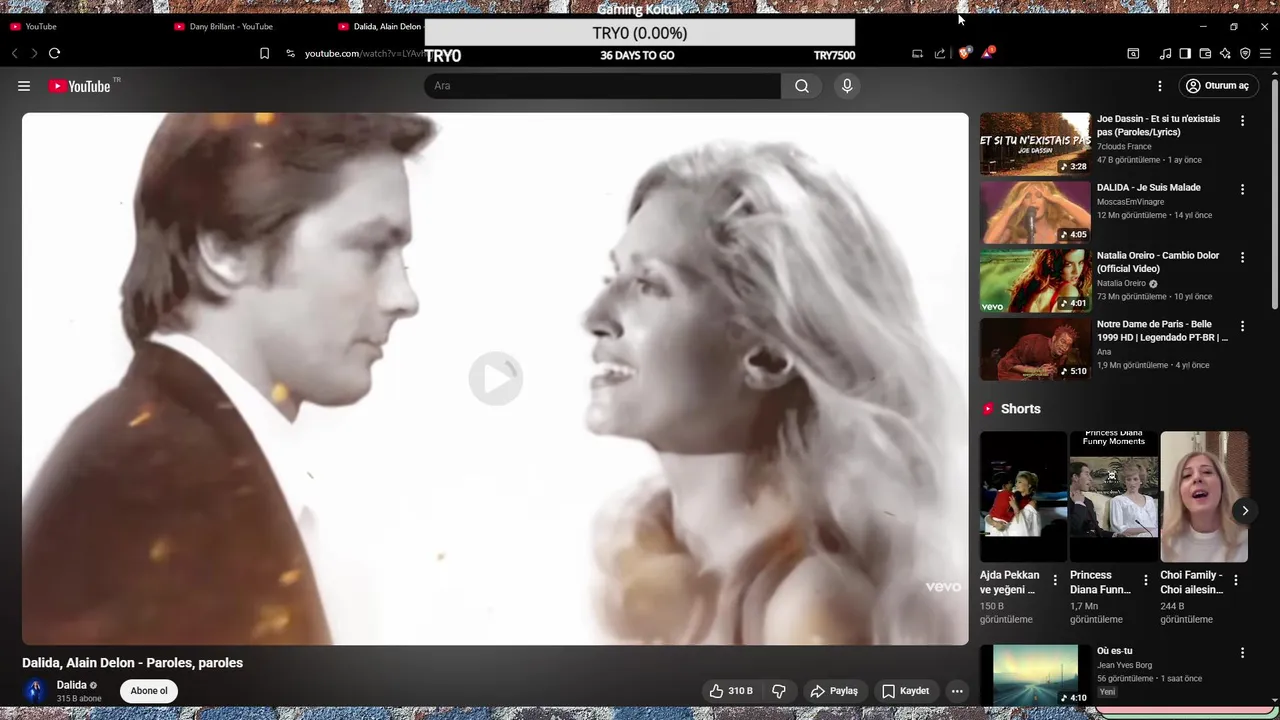Open Notre Dame de Paris Belle video title
Image resolution: width=1280 pixels, height=720 pixels.
[x=1162, y=331]
